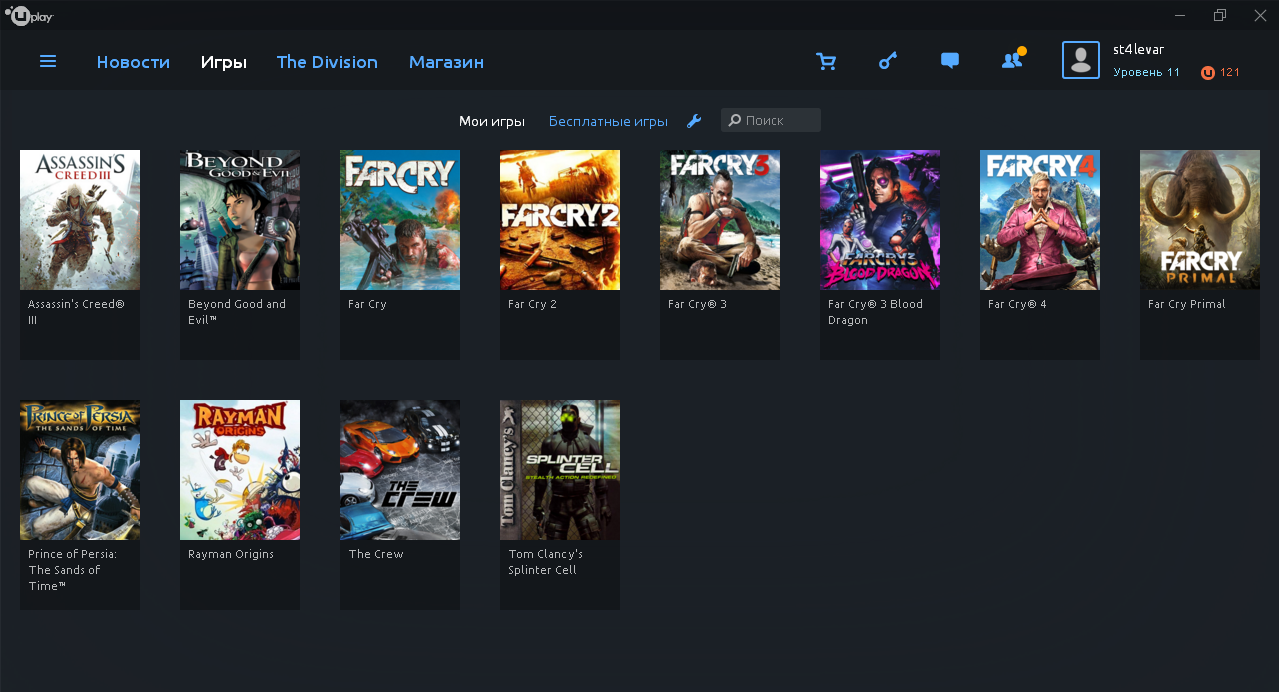Image resolution: width=1279 pixels, height=692 pixels.
Task: Open The Division tab
Action: (x=327, y=62)
